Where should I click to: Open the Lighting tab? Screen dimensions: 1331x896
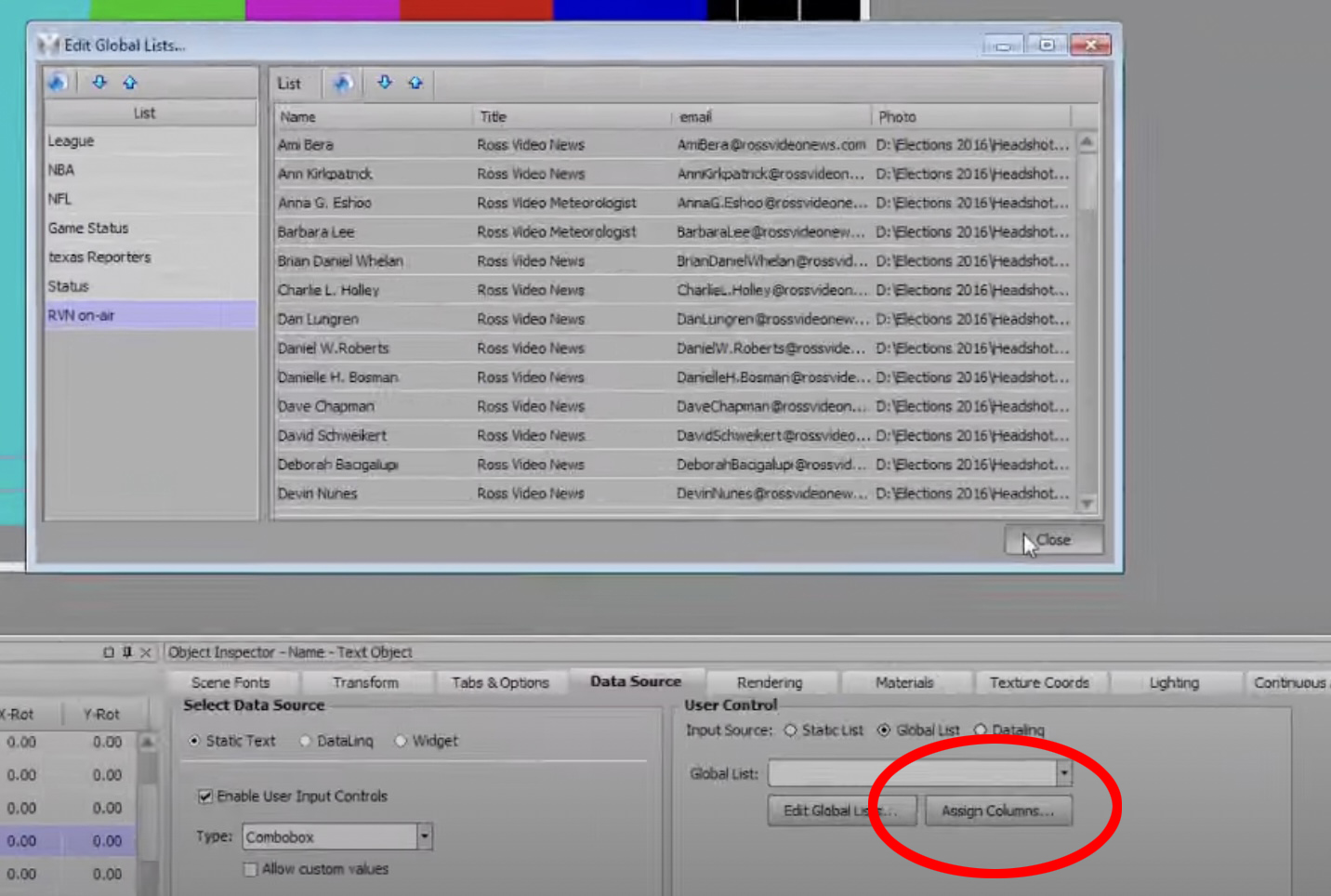(x=1174, y=682)
